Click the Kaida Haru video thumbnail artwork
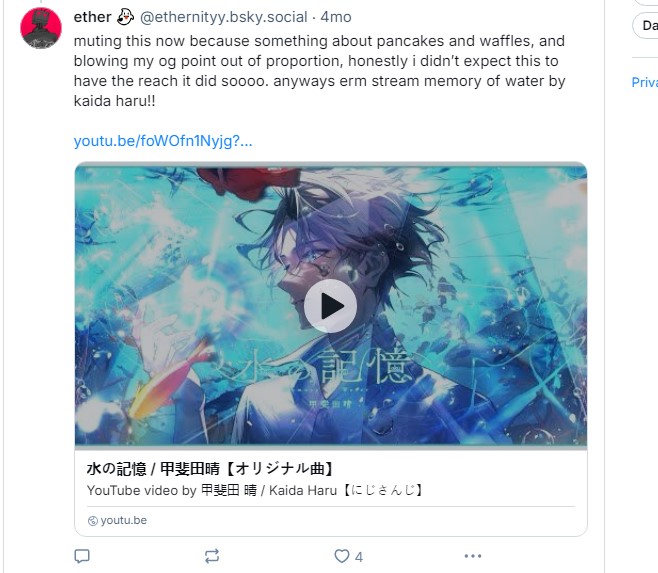This screenshot has height=573, width=658. point(331,305)
